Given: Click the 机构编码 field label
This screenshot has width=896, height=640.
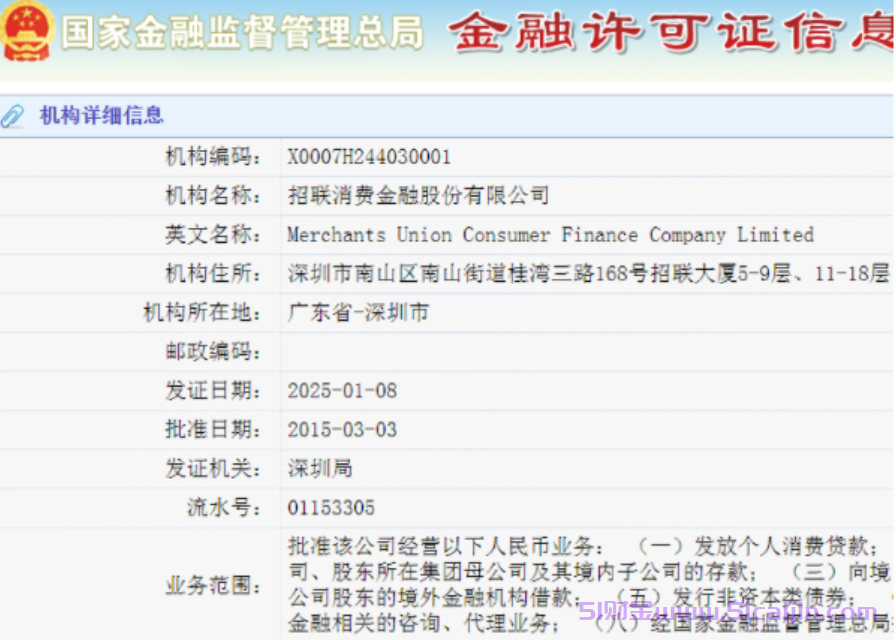Looking at the screenshot, I should pos(213,157).
